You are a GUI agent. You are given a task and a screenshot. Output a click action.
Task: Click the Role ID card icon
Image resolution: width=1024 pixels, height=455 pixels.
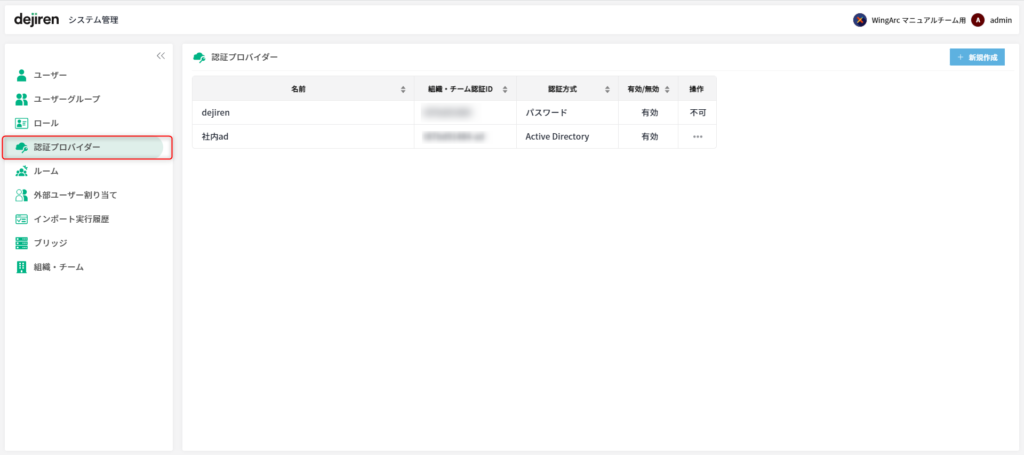(22, 123)
